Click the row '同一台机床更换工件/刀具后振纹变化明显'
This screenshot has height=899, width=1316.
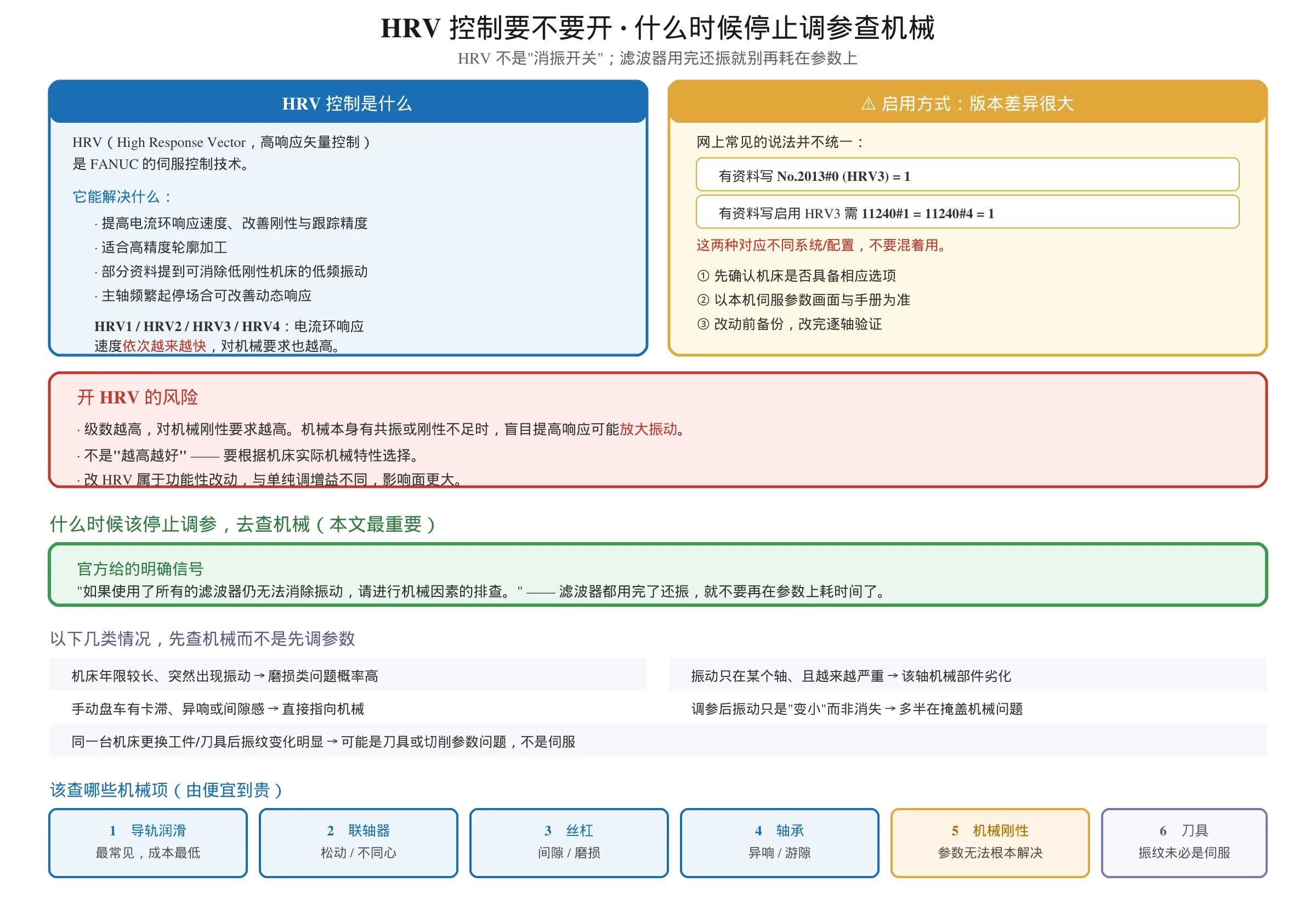point(657,741)
